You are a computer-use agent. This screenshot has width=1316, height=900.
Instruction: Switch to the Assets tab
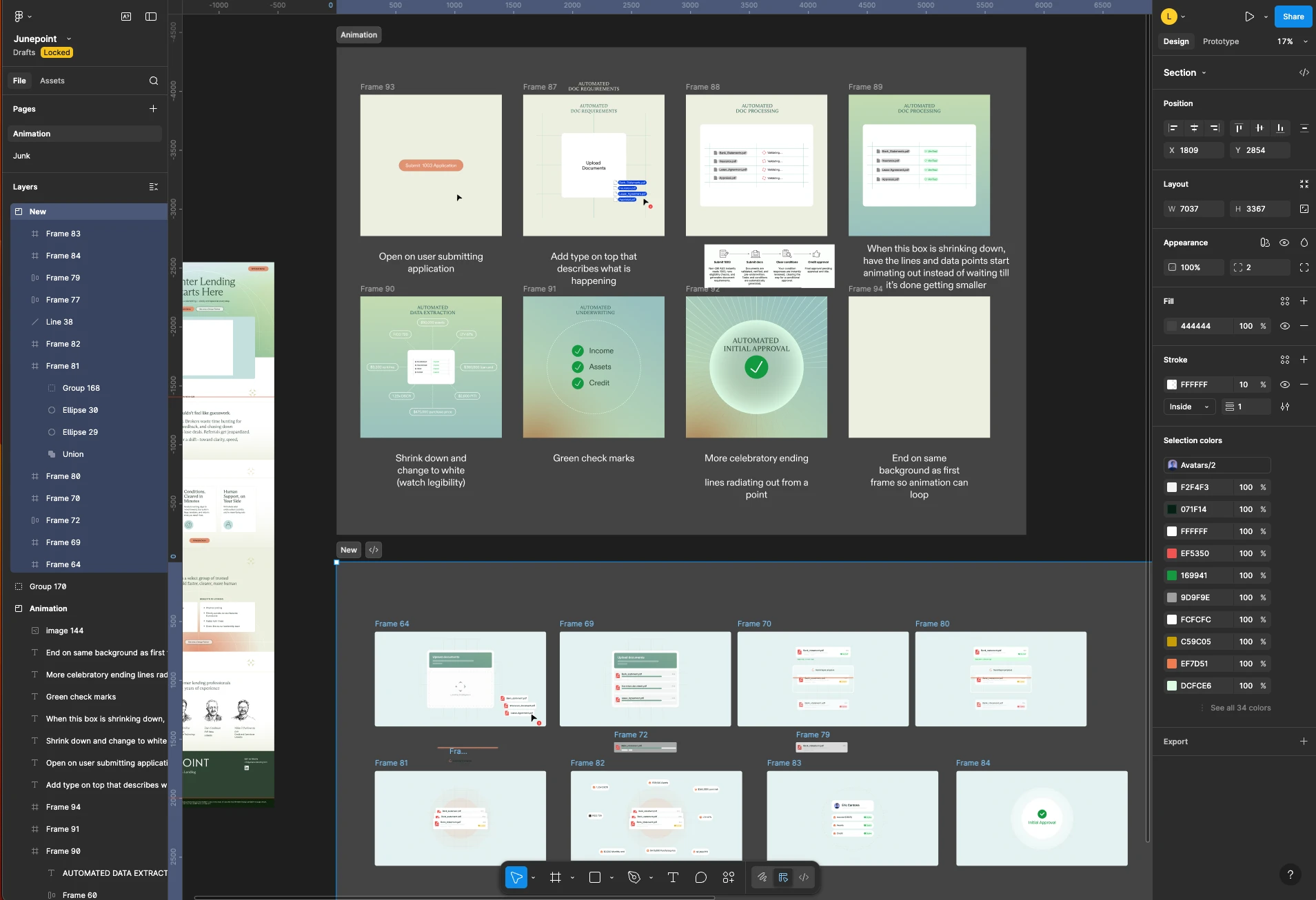(x=52, y=81)
